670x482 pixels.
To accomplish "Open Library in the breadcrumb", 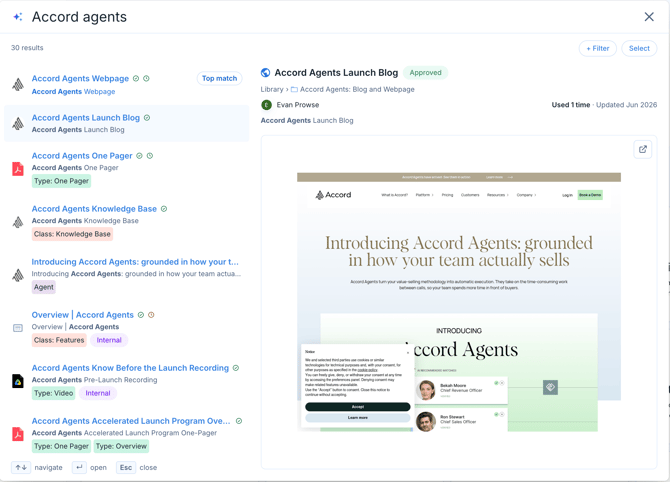I will (x=272, y=89).
